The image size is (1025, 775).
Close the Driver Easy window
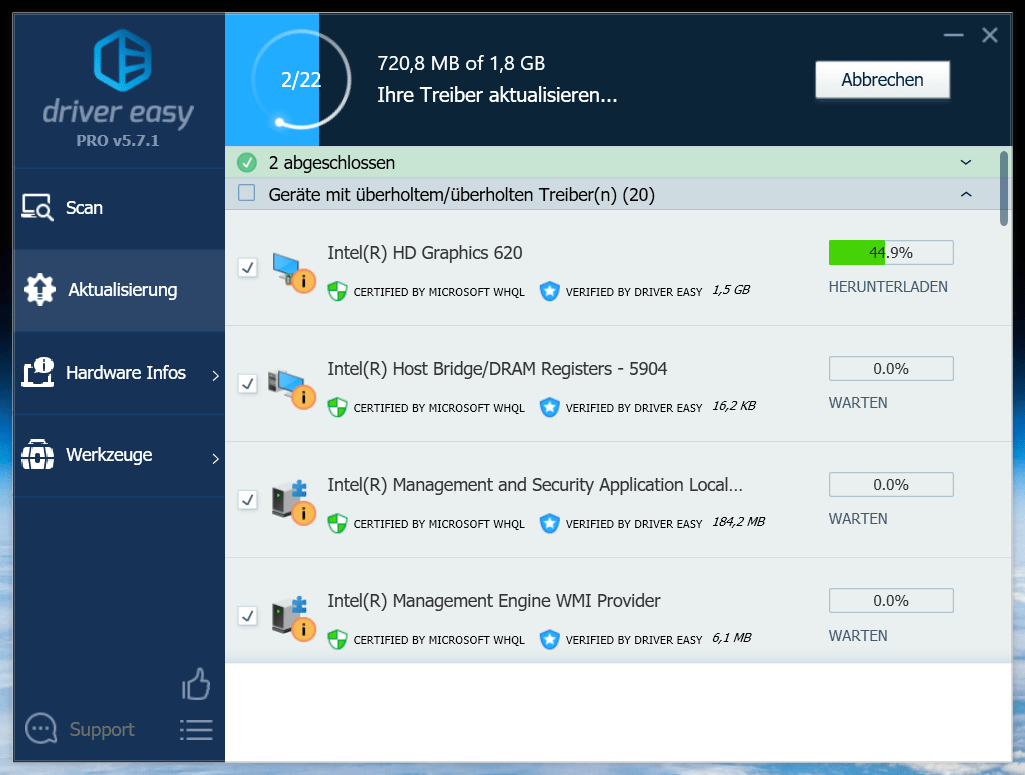(990, 35)
